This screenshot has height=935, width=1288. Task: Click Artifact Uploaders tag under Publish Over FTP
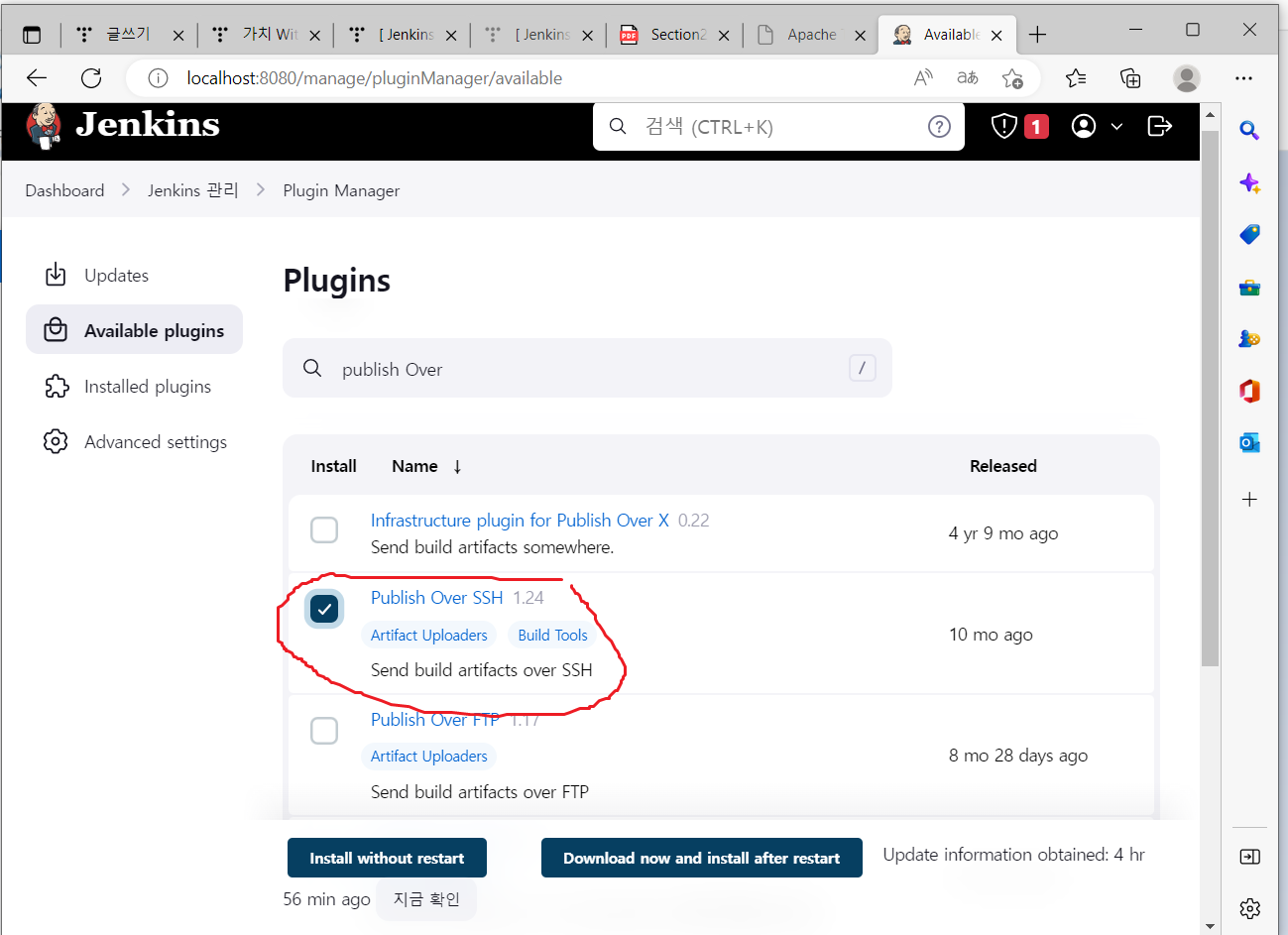point(429,756)
